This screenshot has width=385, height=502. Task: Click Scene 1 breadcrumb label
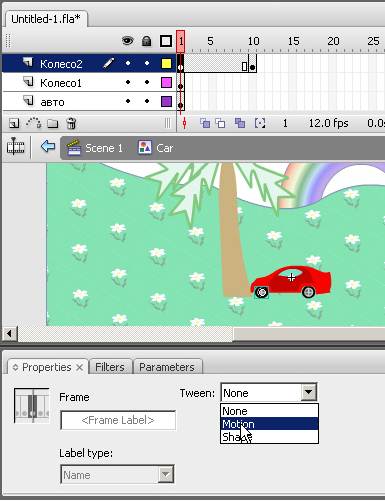[104, 148]
